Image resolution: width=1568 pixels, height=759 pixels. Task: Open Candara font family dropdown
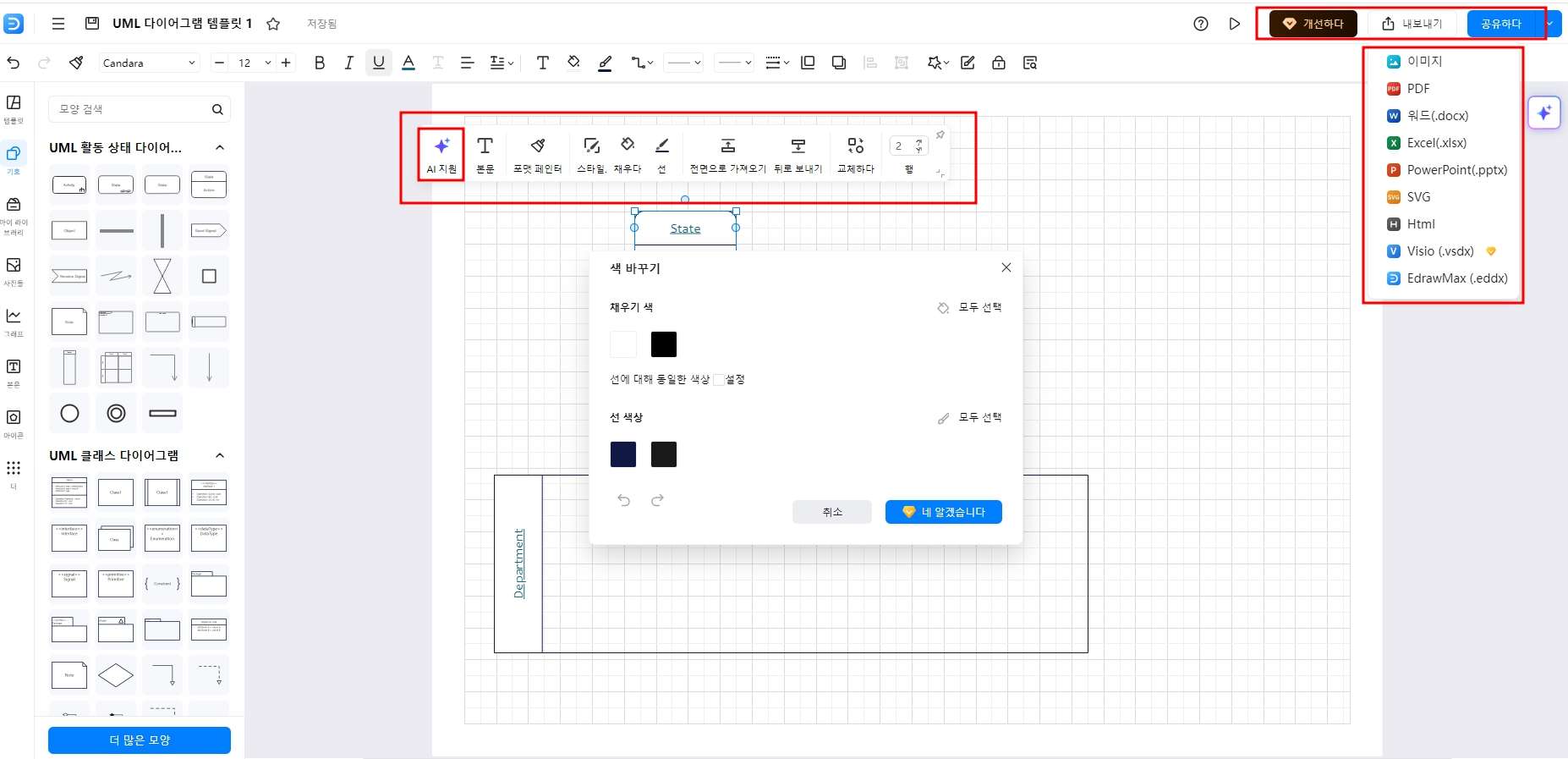click(x=149, y=63)
